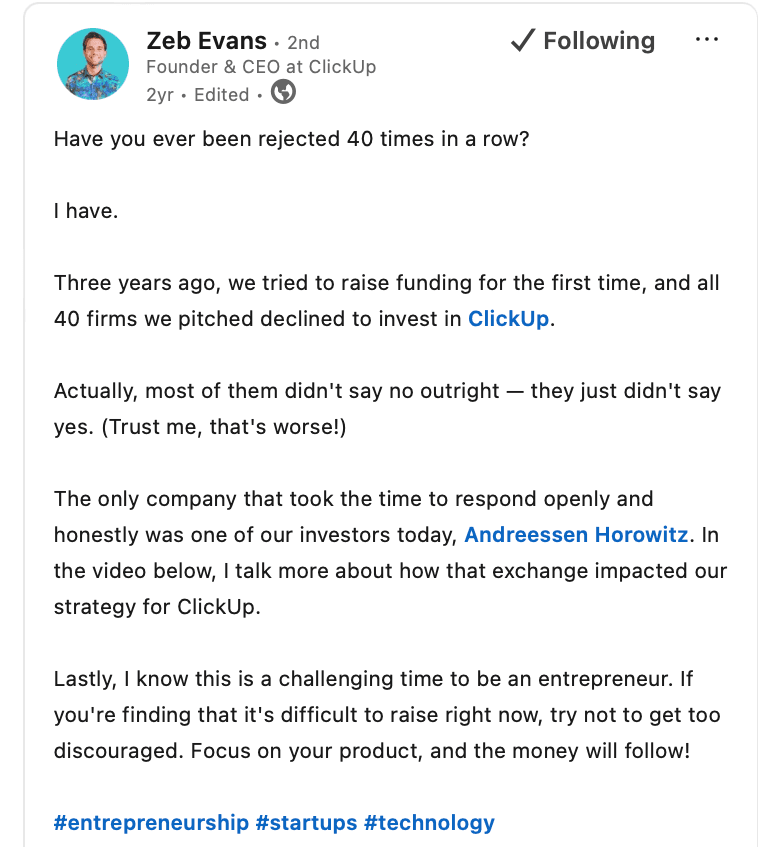Viewport: 771px width, 847px height.
Task: Open Zeb Evans' profile photo
Action: click(93, 64)
